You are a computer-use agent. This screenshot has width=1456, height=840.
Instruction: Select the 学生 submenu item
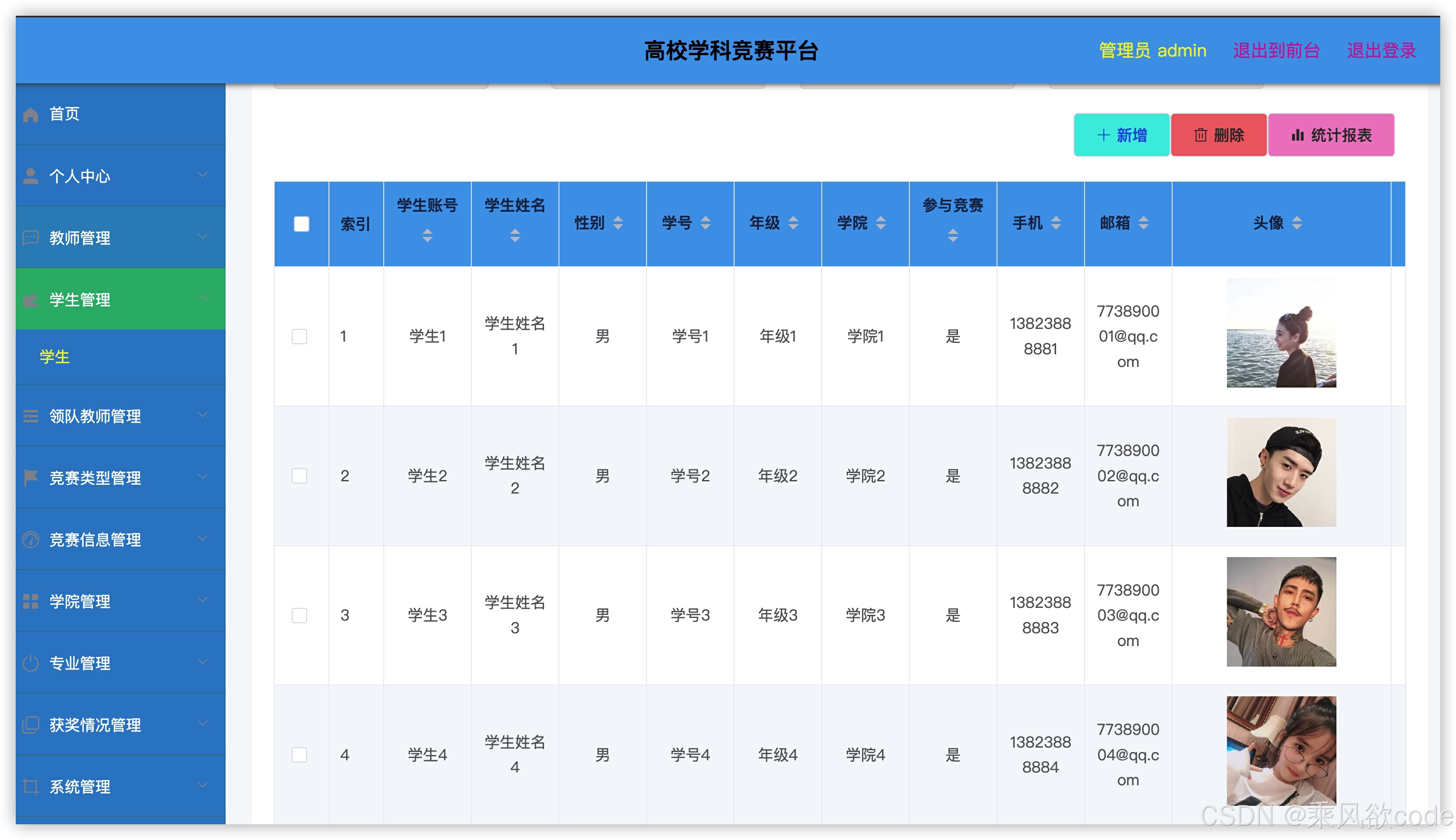(x=55, y=356)
